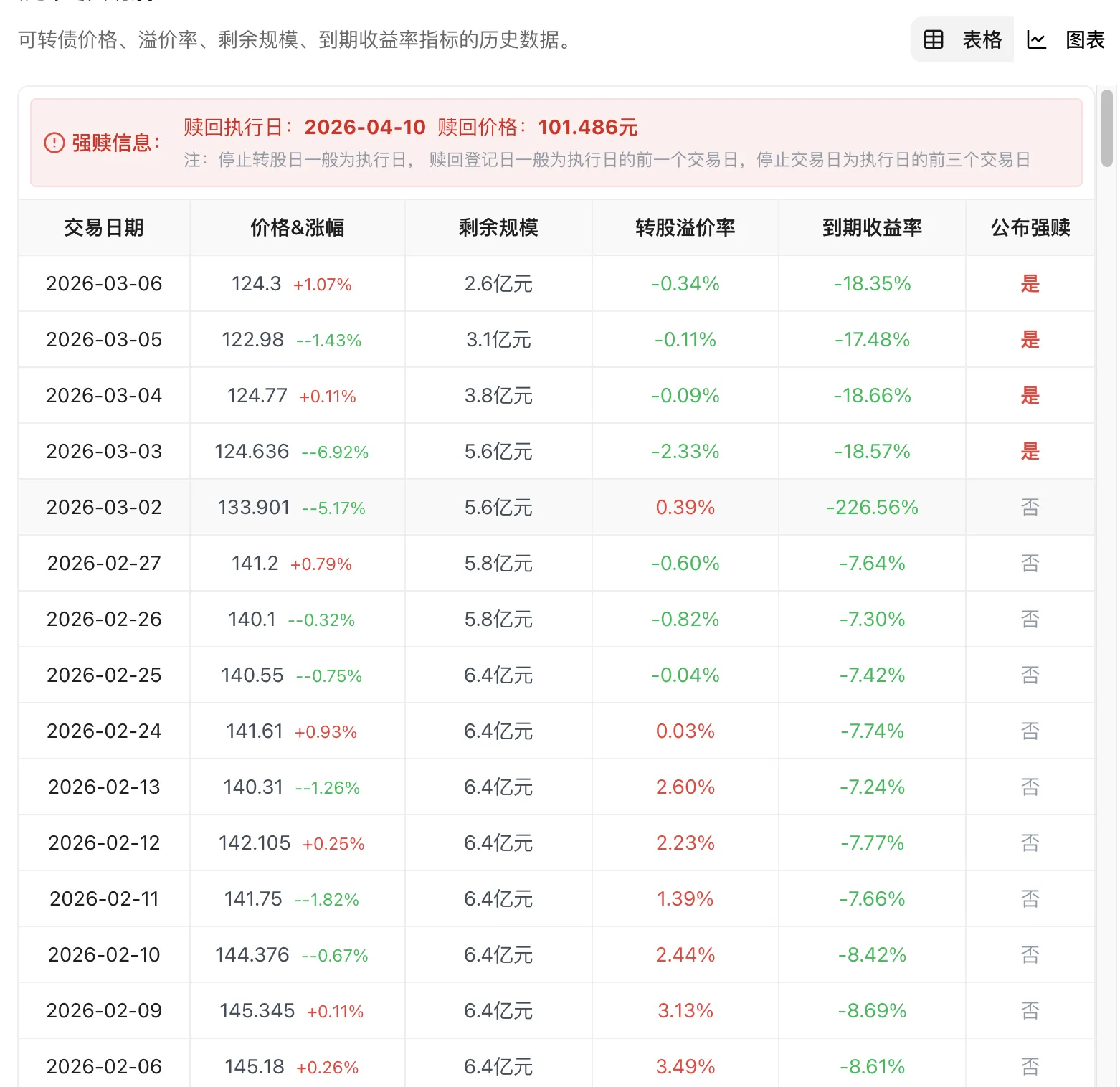Click the redemption price 101.486元
Image resolution: width=1120 pixels, height=1087 pixels.
pos(587,128)
